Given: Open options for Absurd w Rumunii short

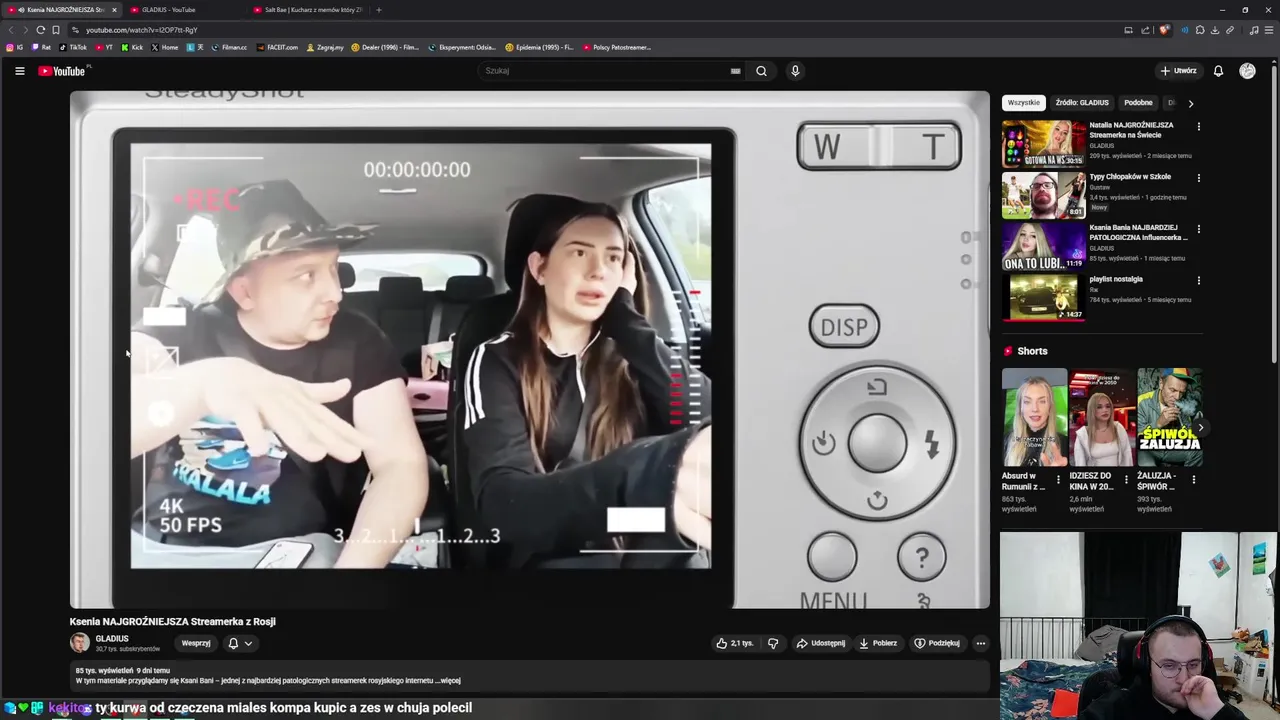Looking at the screenshot, I should coord(1058,480).
